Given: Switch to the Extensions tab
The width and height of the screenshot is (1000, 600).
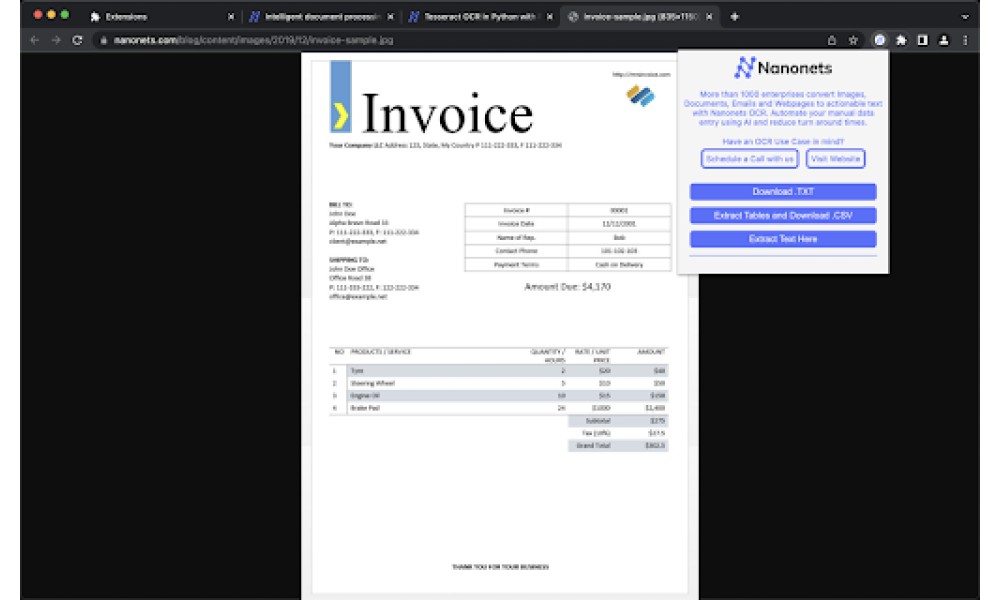Looking at the screenshot, I should (x=163, y=17).
